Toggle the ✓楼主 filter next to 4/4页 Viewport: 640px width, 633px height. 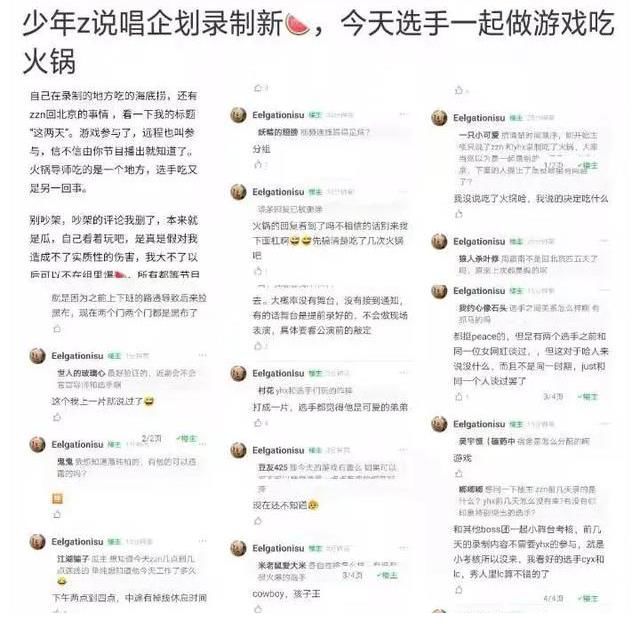point(588,598)
